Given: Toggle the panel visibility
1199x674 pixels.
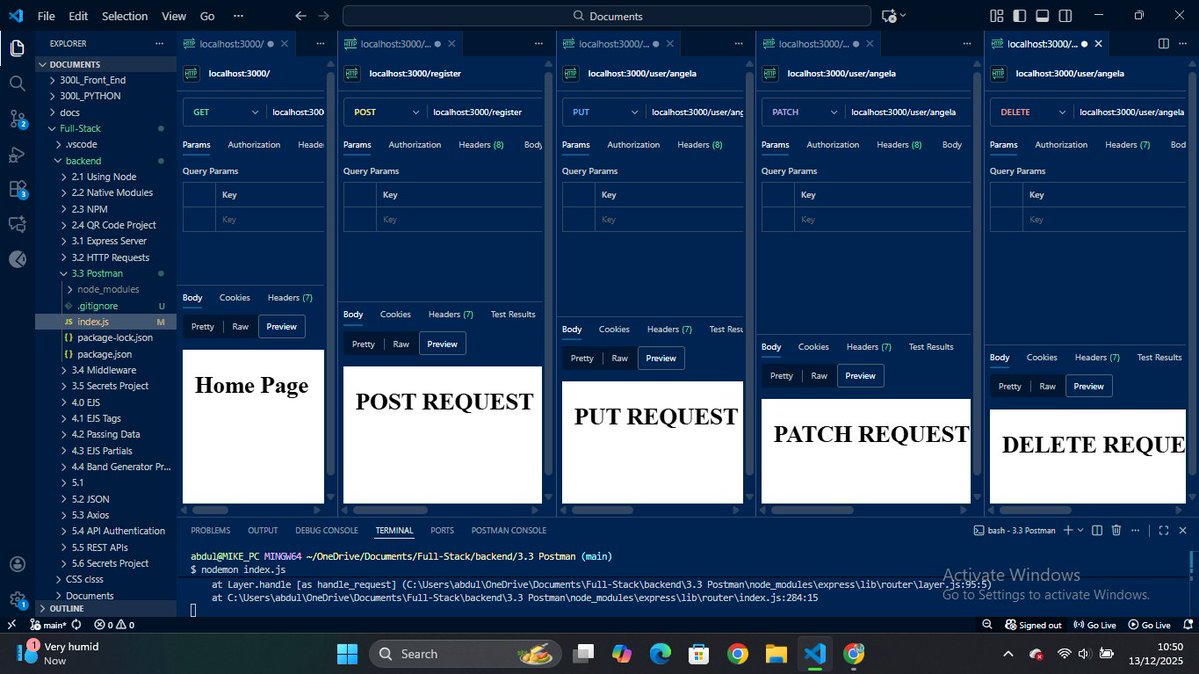Looking at the screenshot, I should point(1042,15).
